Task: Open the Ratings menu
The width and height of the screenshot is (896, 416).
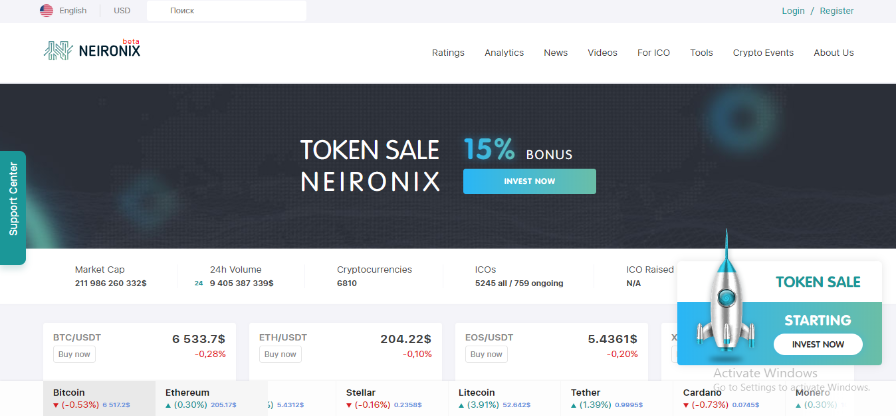Action: tap(448, 53)
